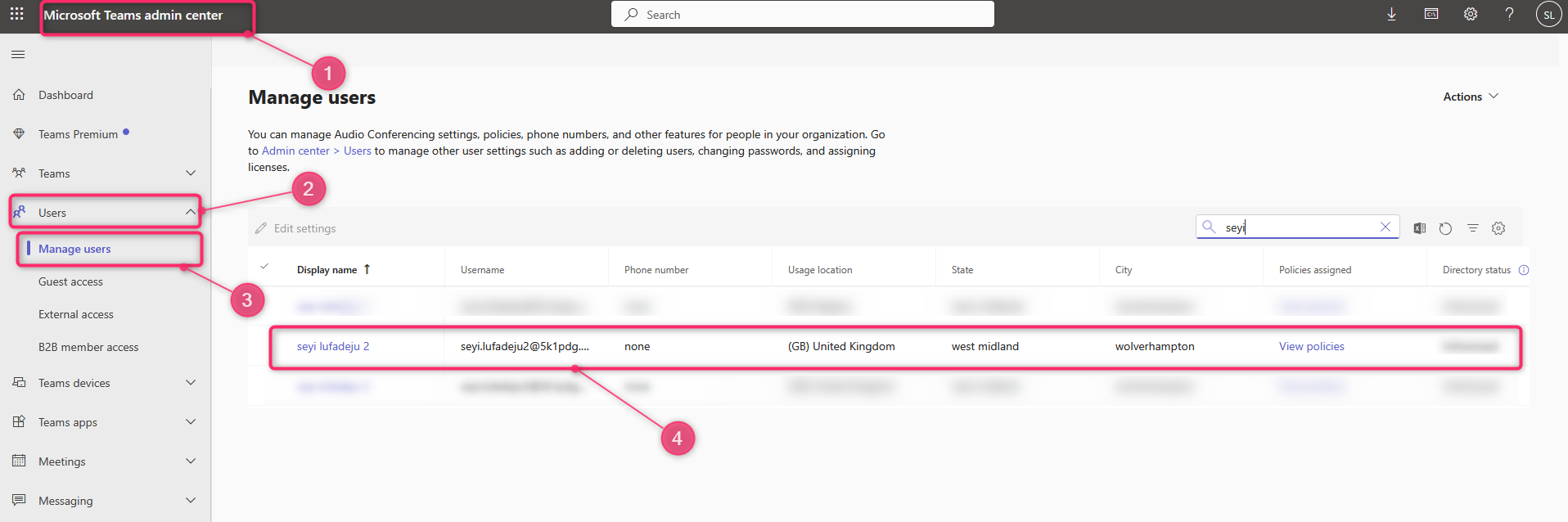1568x522 pixels.
Task: Click the City column header
Action: click(1124, 270)
